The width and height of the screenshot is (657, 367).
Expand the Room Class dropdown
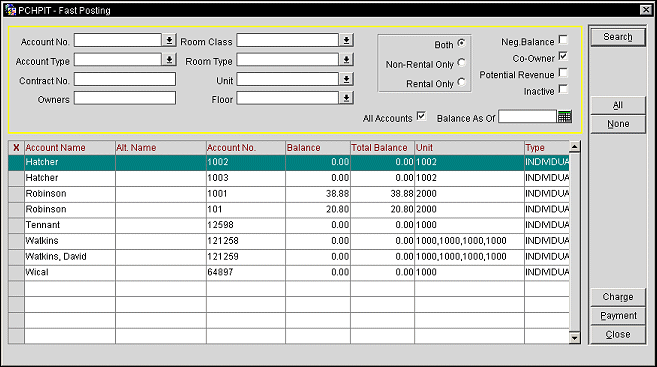346,40
